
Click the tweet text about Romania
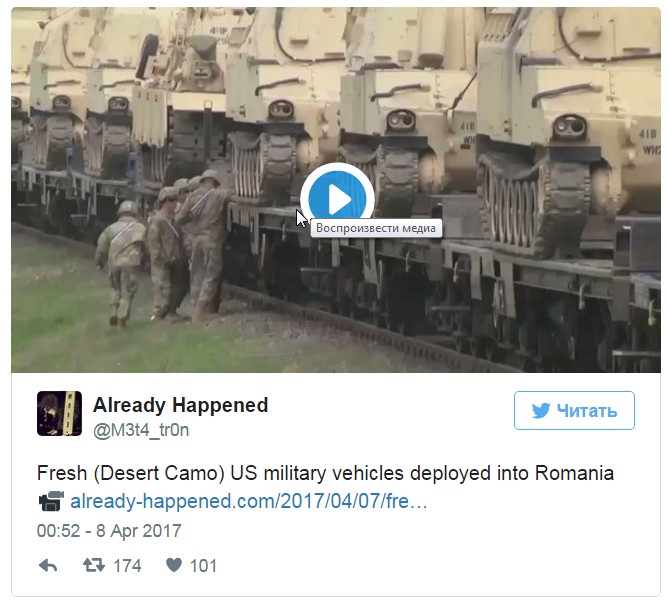click(x=326, y=473)
